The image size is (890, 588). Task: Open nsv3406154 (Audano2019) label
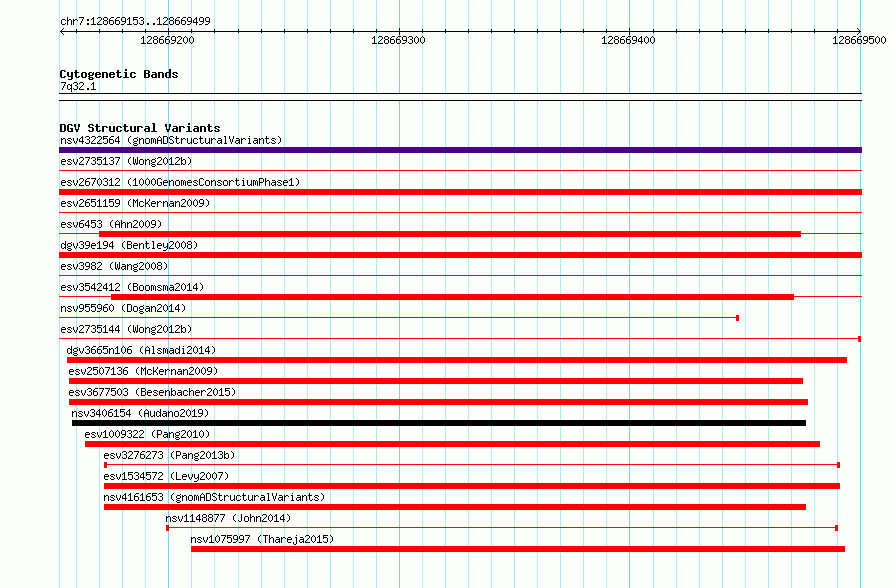[x=140, y=413]
